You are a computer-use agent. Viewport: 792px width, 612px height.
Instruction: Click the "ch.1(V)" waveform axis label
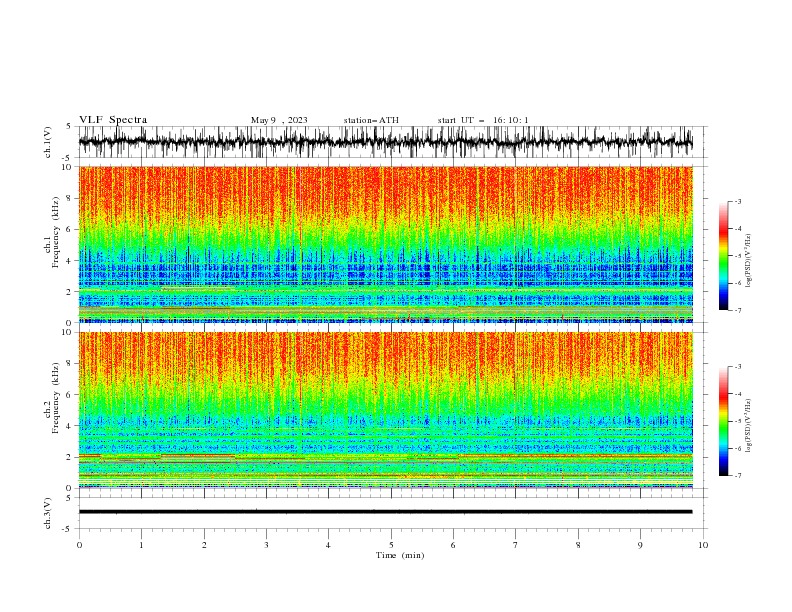pos(48,142)
